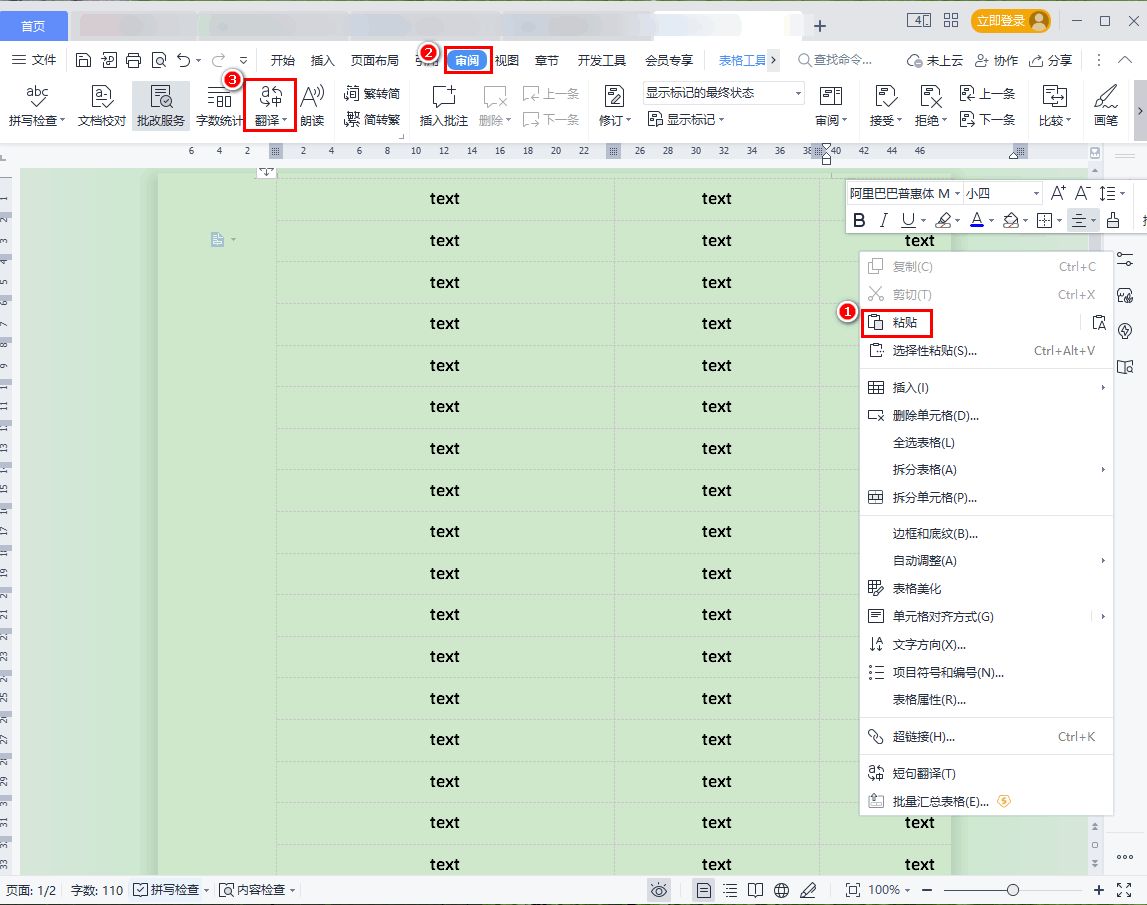1147x905 pixels.
Task: Adjust the zoom slider handle
Action: click(x=1012, y=890)
